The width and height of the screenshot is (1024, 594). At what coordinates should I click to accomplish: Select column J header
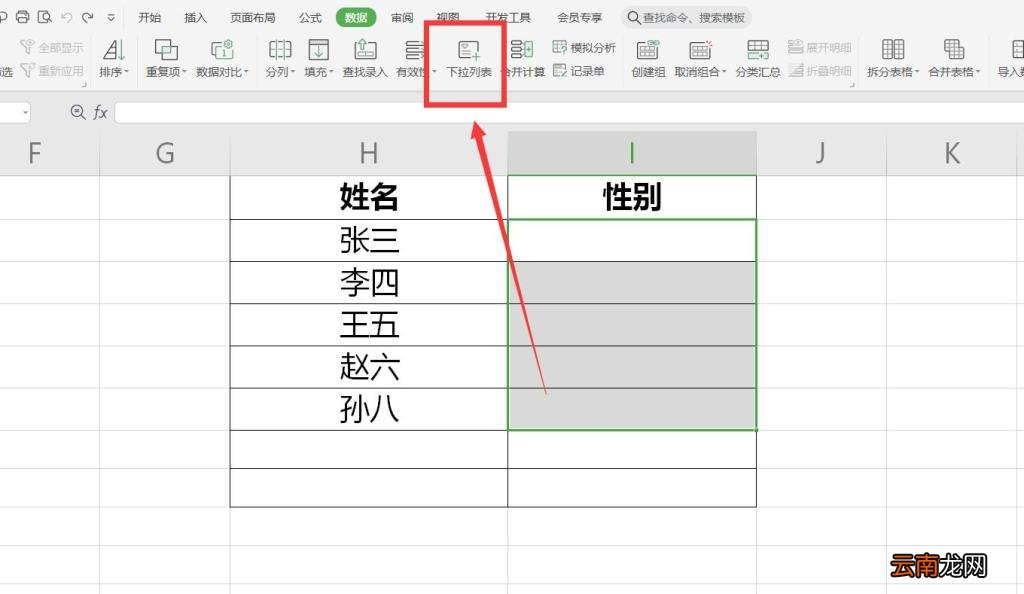pos(822,153)
